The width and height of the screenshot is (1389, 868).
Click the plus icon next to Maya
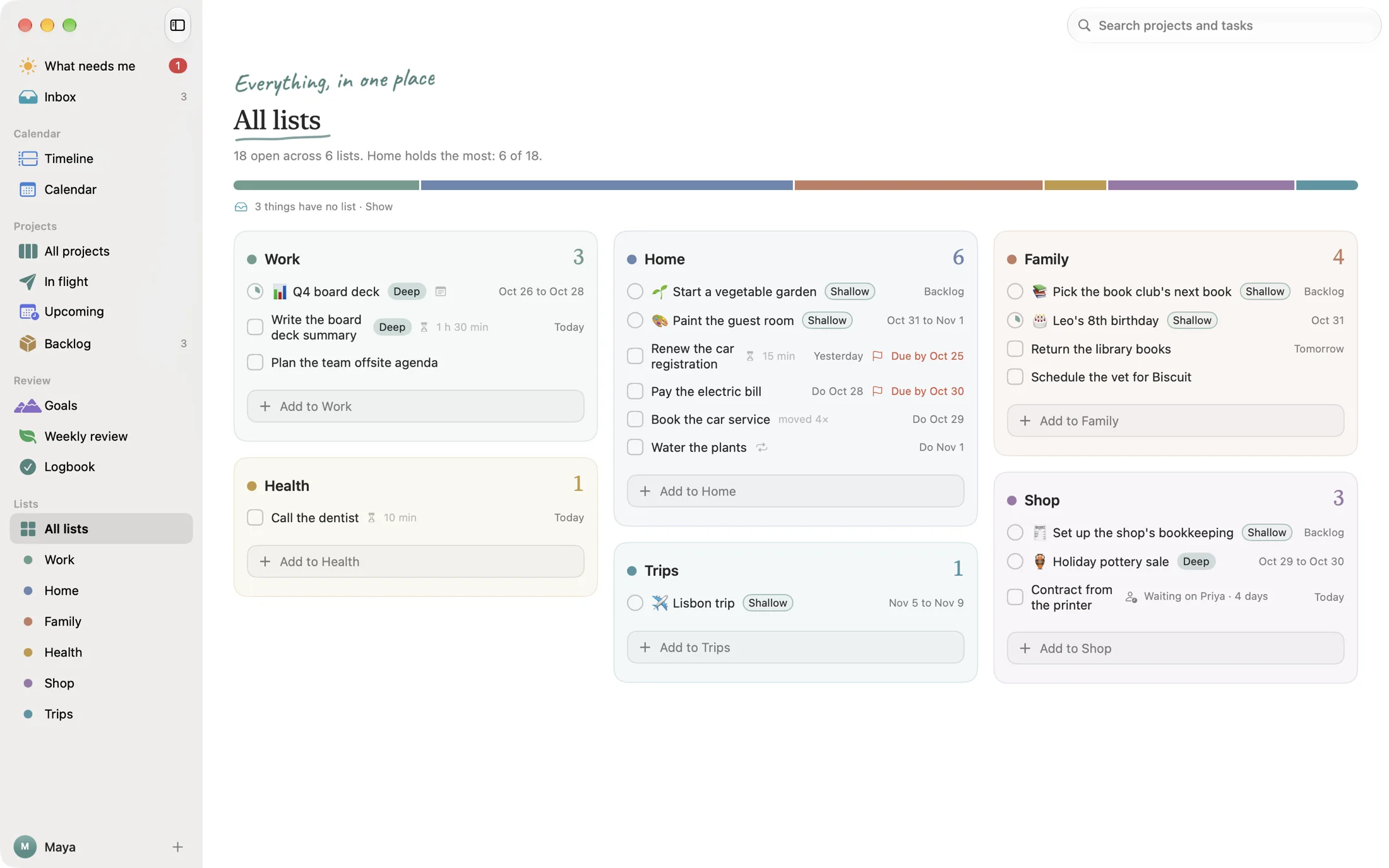[177, 847]
